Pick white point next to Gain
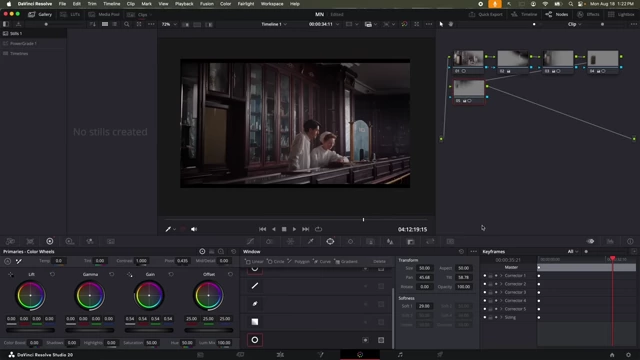 [129, 274]
